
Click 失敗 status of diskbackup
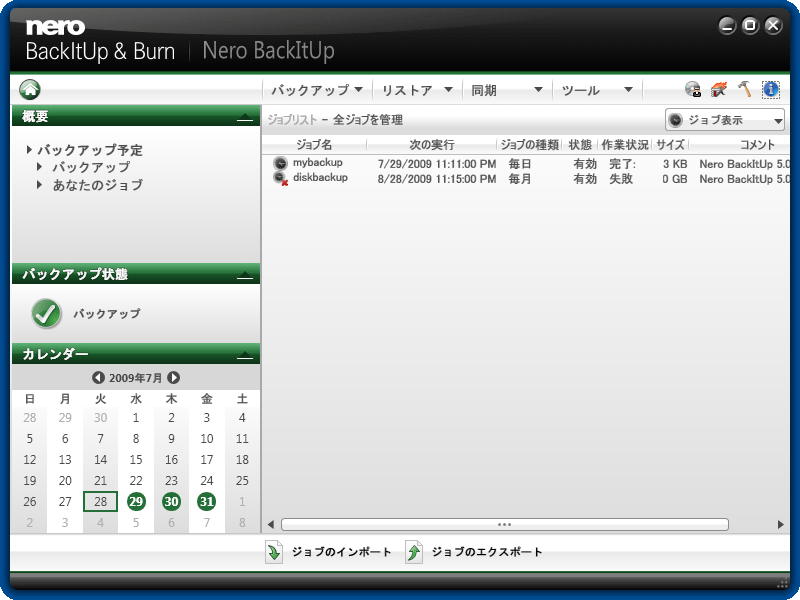pos(621,179)
